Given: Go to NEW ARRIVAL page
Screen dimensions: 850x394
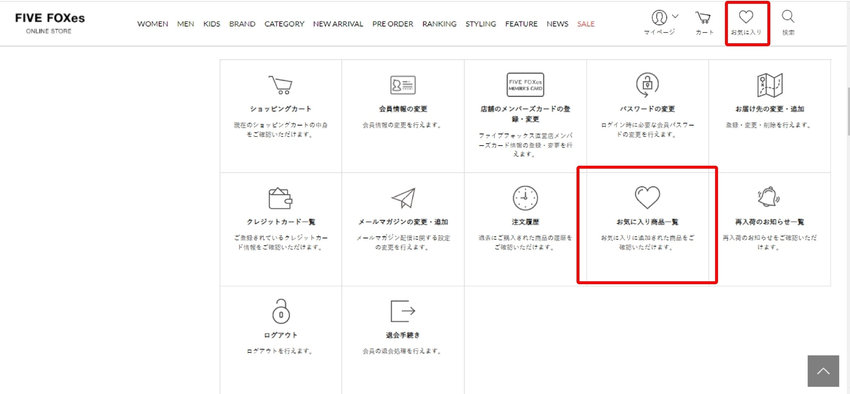Looking at the screenshot, I should (338, 24).
